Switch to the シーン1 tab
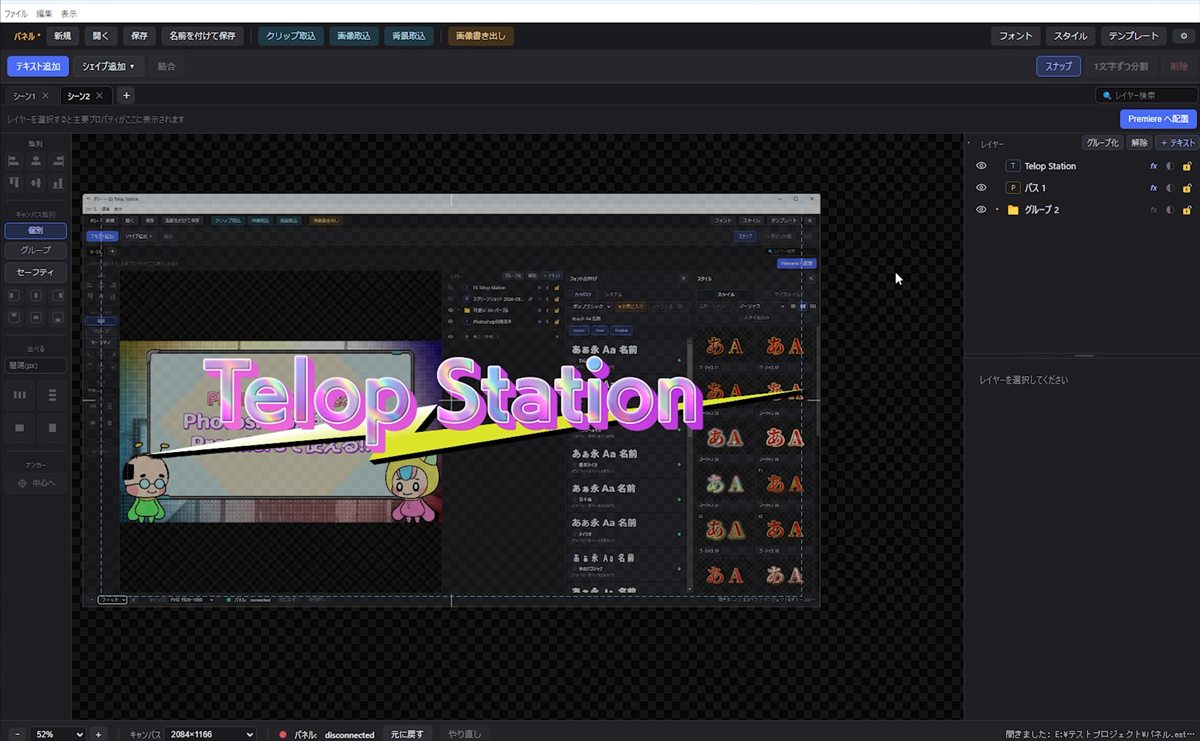This screenshot has height=741, width=1200. (22, 96)
